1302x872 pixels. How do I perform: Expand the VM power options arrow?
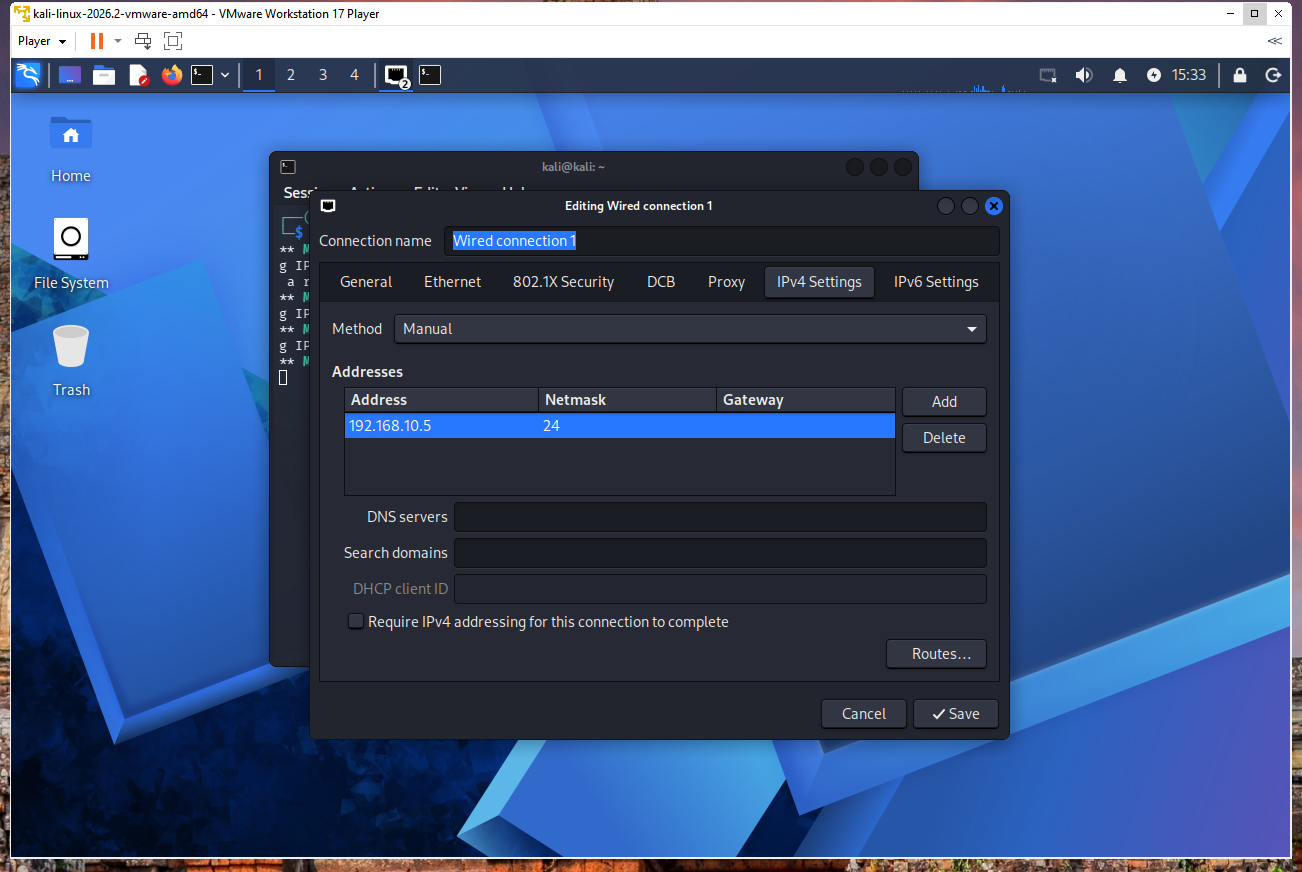117,41
